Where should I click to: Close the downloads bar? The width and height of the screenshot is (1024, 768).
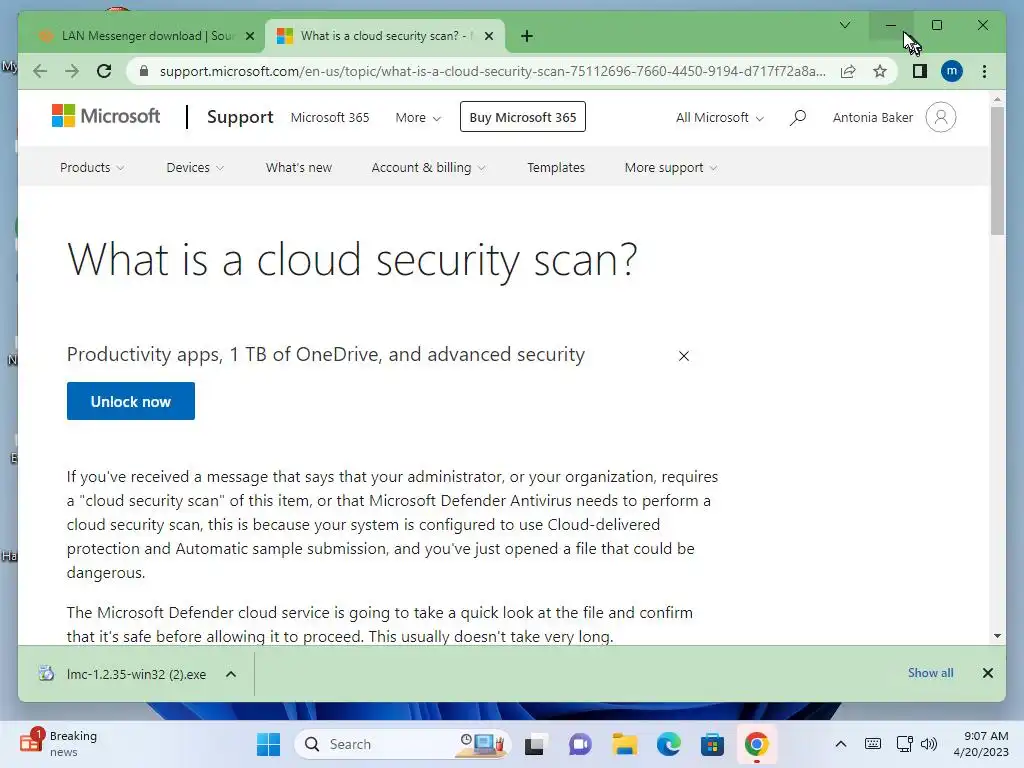point(988,673)
